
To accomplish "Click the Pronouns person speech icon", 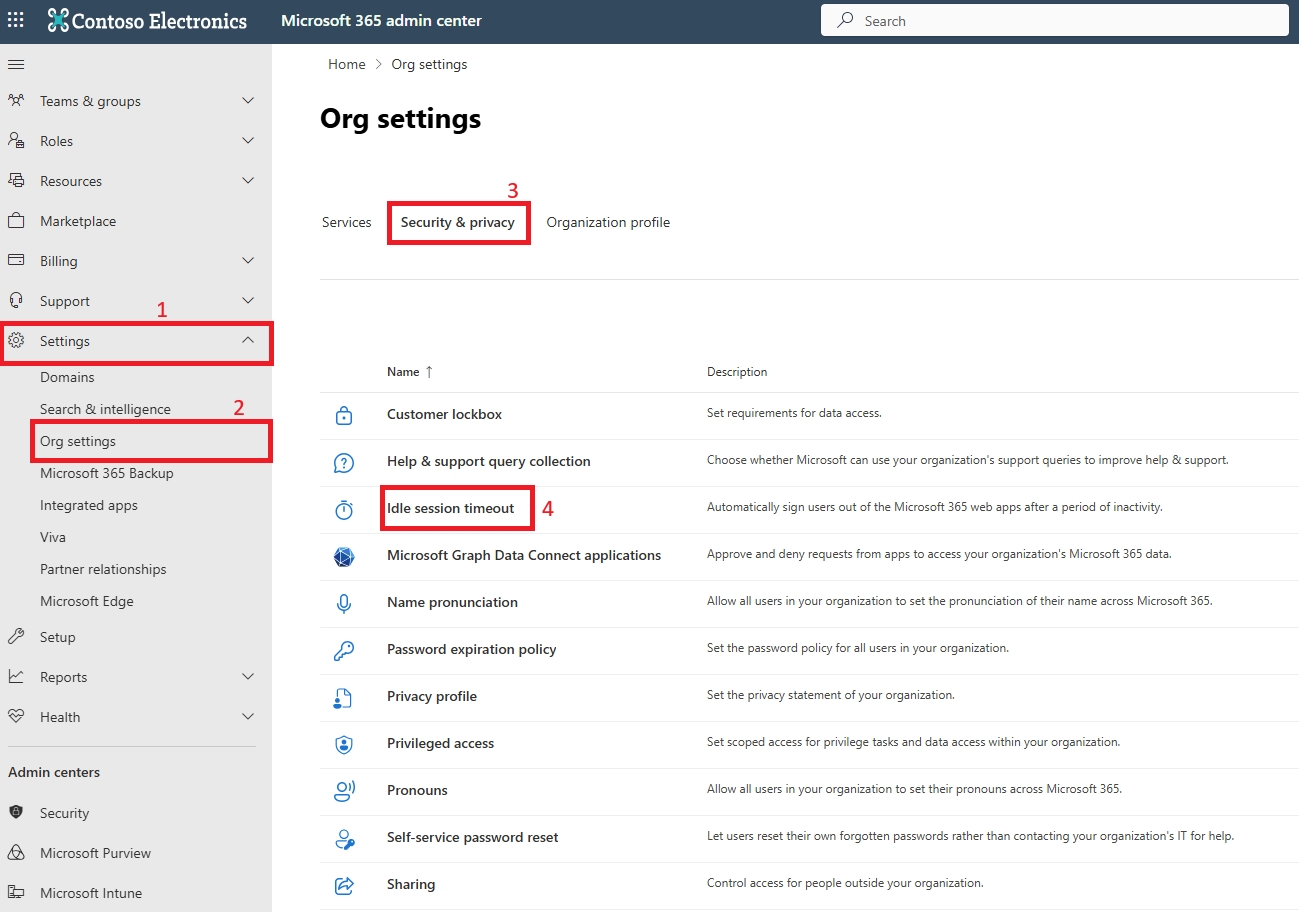I will pyautogui.click(x=344, y=791).
